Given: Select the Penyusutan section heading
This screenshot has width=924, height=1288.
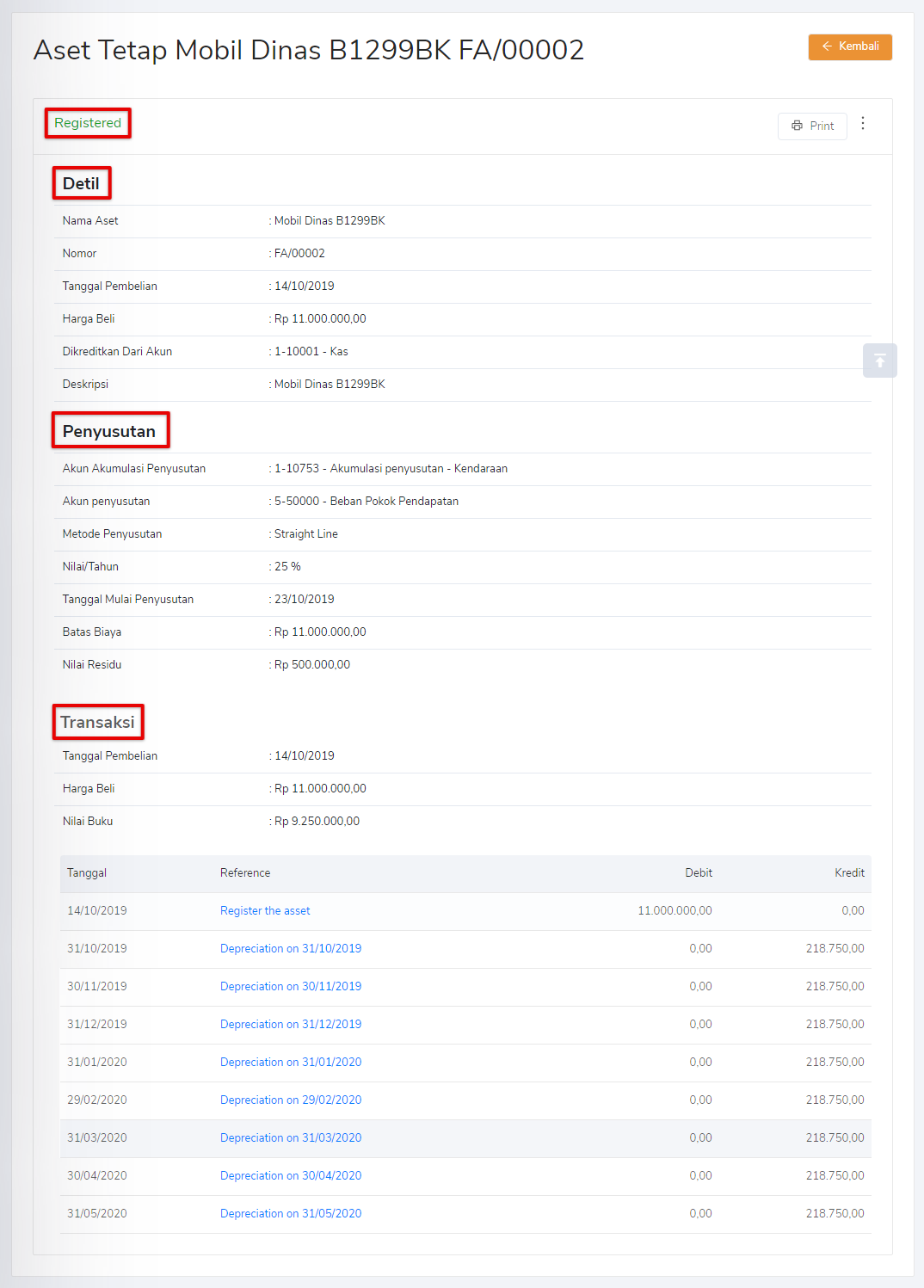Looking at the screenshot, I should coord(110,430).
